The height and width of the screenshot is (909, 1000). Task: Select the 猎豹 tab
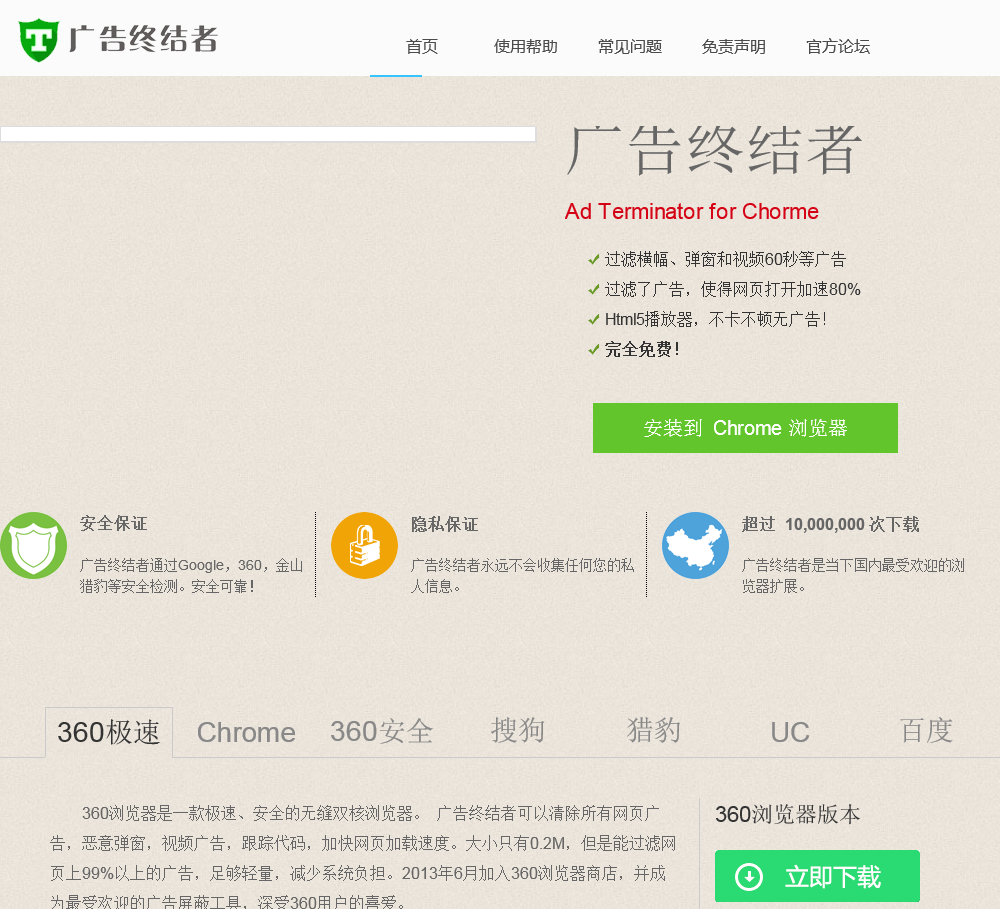point(654,731)
